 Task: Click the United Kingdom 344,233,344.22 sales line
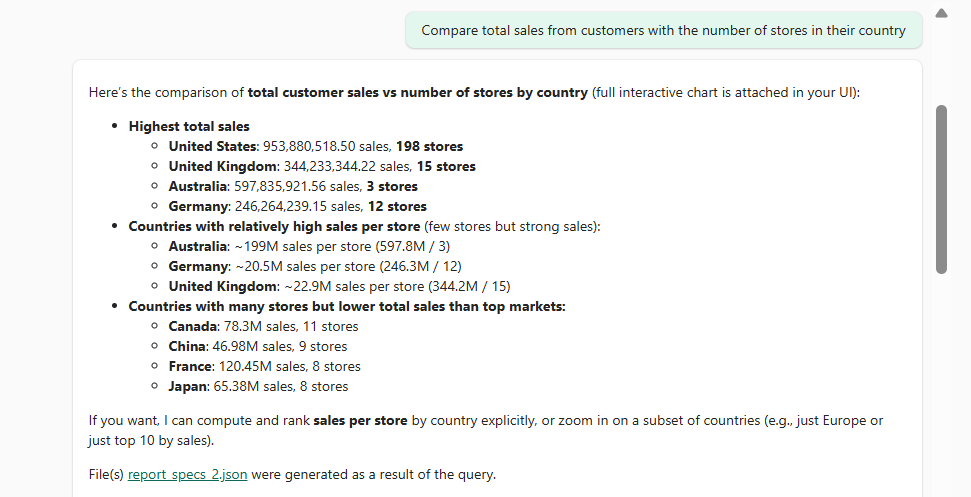click(322, 166)
